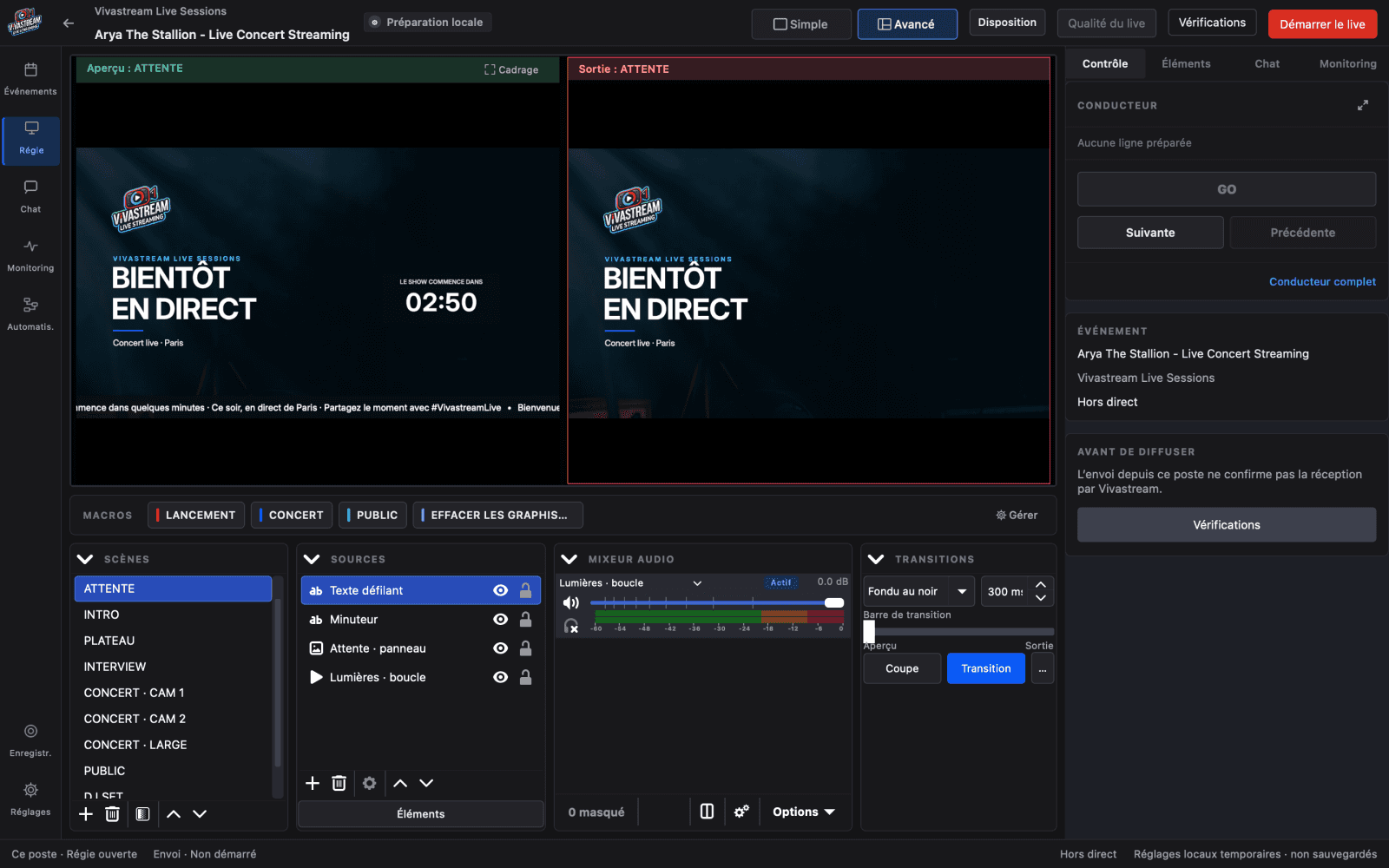1389x868 pixels.
Task: Mute Lumières boucle speaker icon
Action: [570, 603]
